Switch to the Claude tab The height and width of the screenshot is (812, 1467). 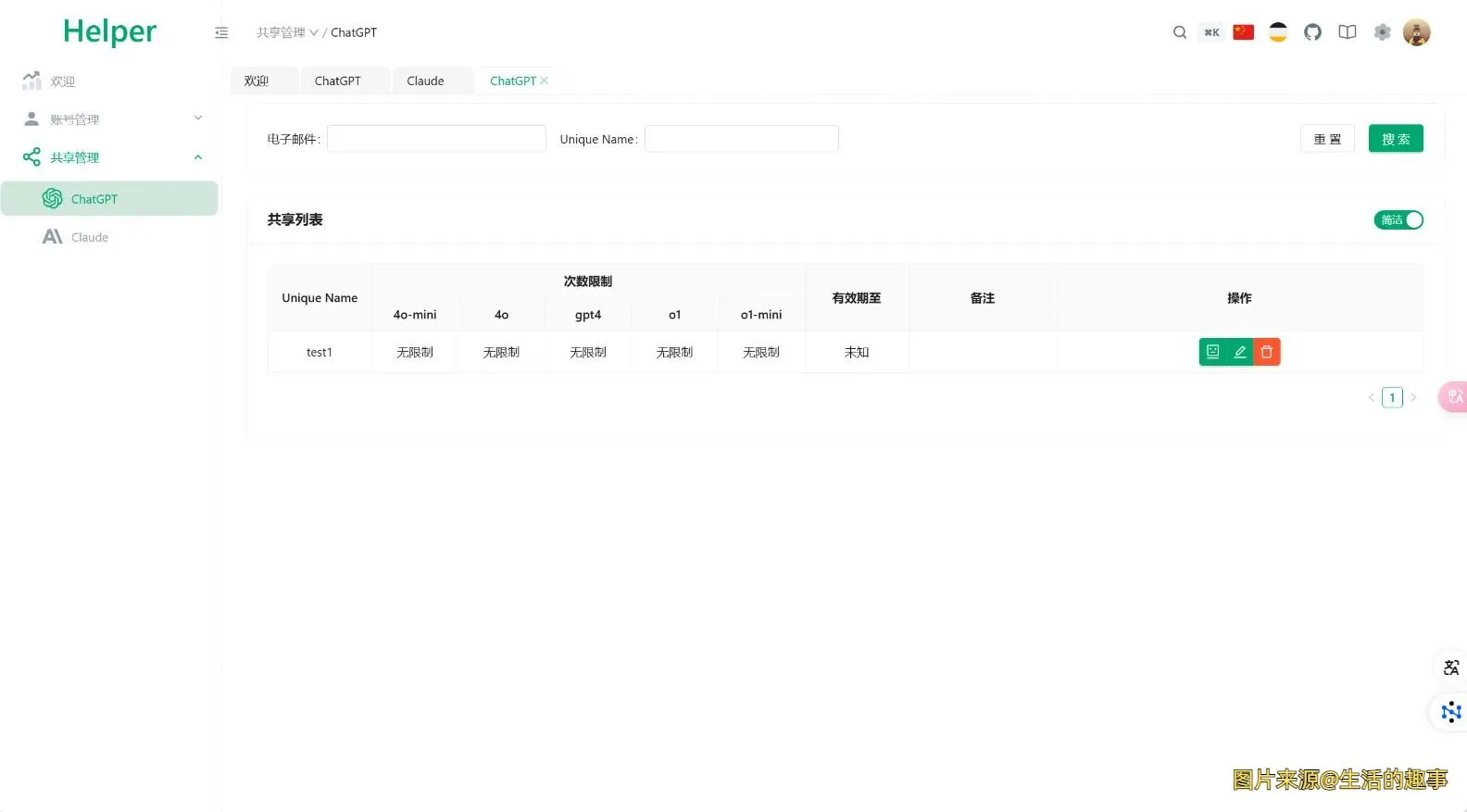425,81
